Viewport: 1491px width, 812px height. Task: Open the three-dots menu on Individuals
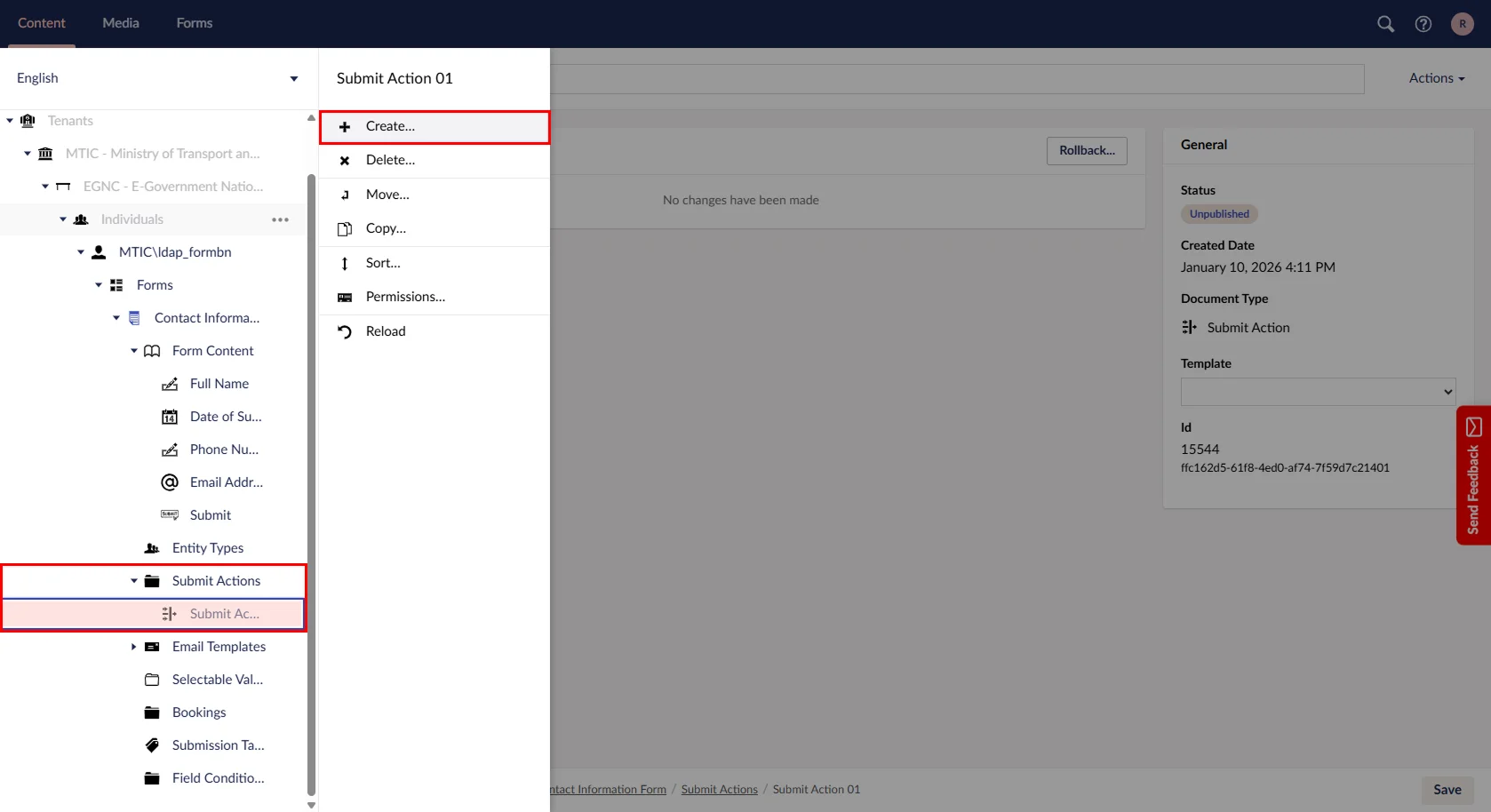click(x=281, y=219)
